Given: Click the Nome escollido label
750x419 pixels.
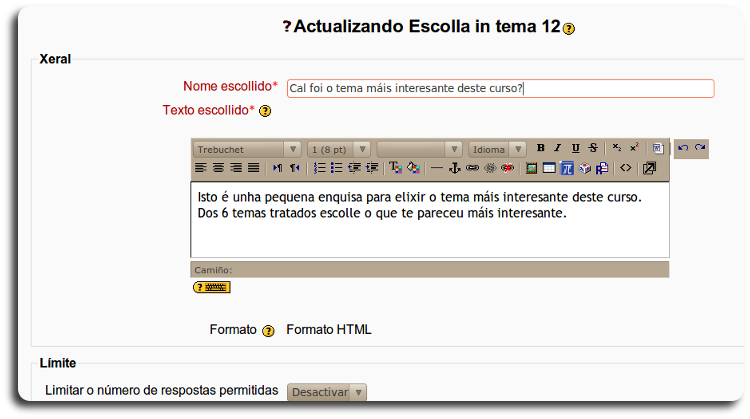Looking at the screenshot, I should coord(230,86).
